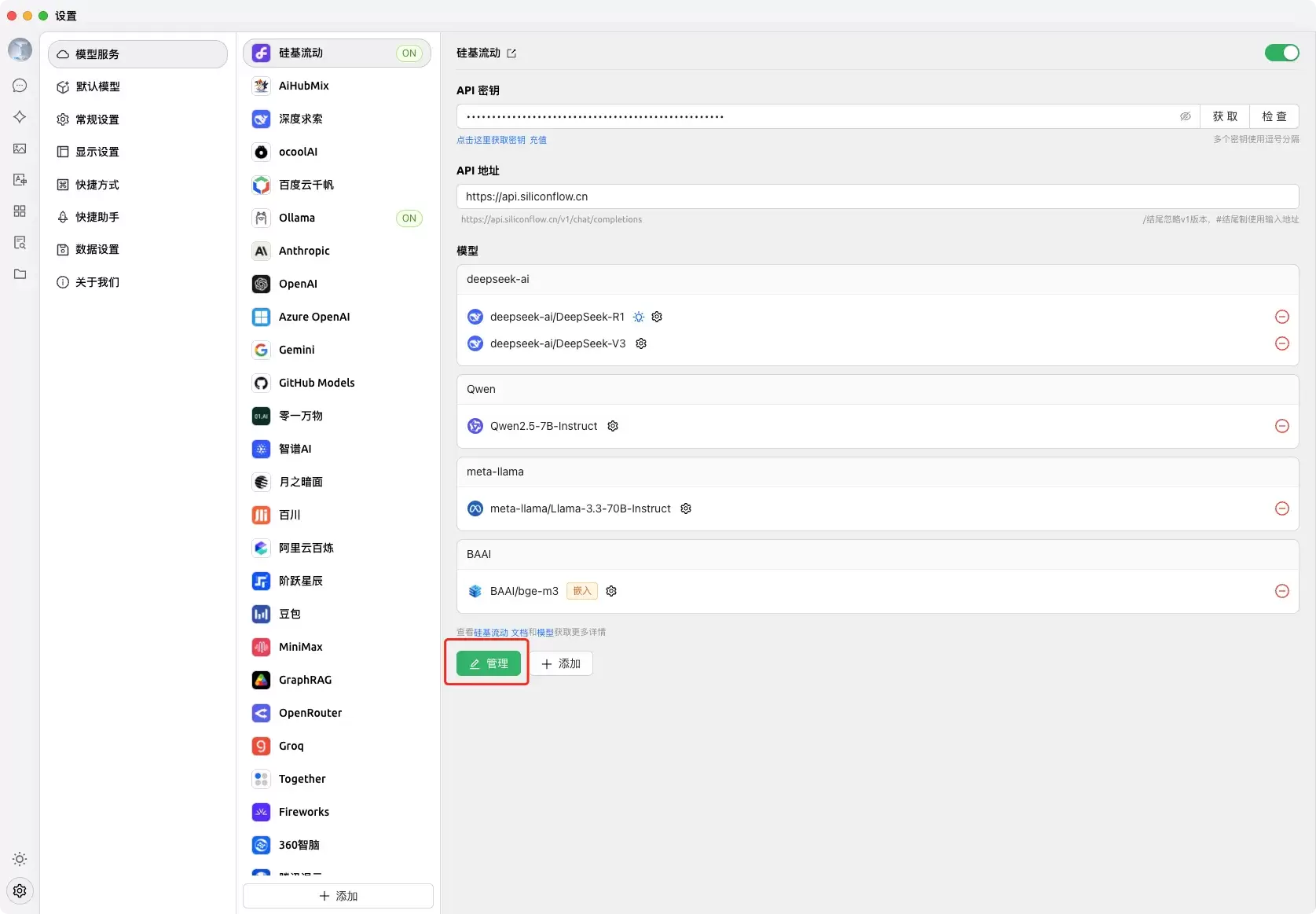Open 数据设置 settings section

pos(137,249)
